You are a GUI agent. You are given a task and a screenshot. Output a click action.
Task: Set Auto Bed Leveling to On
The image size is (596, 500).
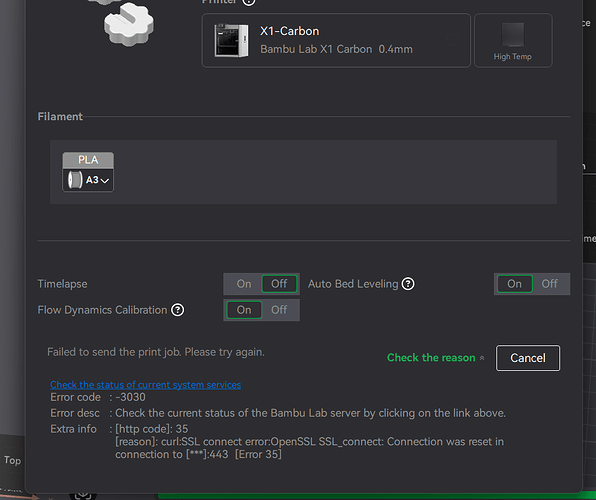pyautogui.click(x=514, y=284)
